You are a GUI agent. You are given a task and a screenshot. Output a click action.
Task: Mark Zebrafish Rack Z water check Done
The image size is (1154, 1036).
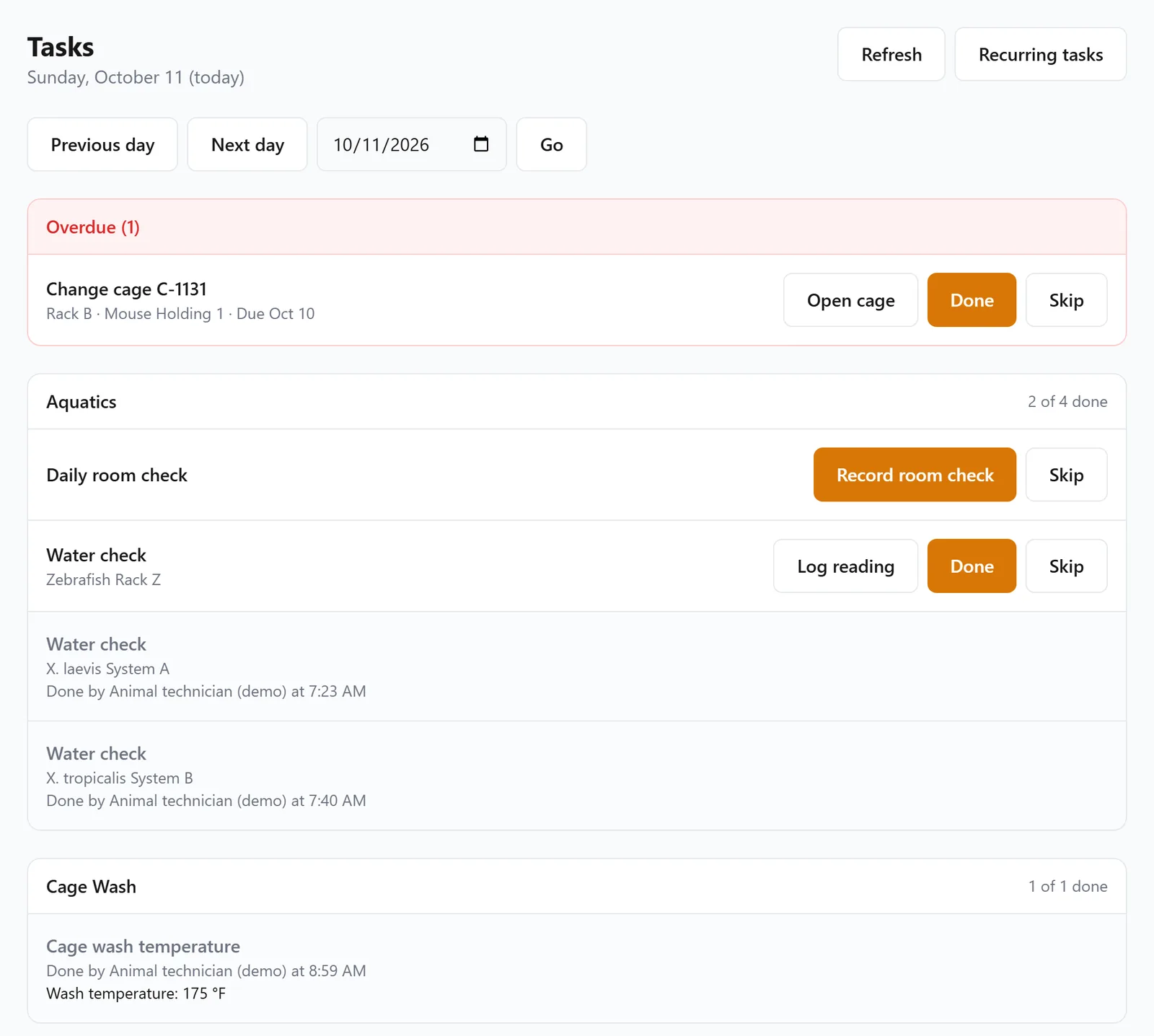(x=972, y=566)
